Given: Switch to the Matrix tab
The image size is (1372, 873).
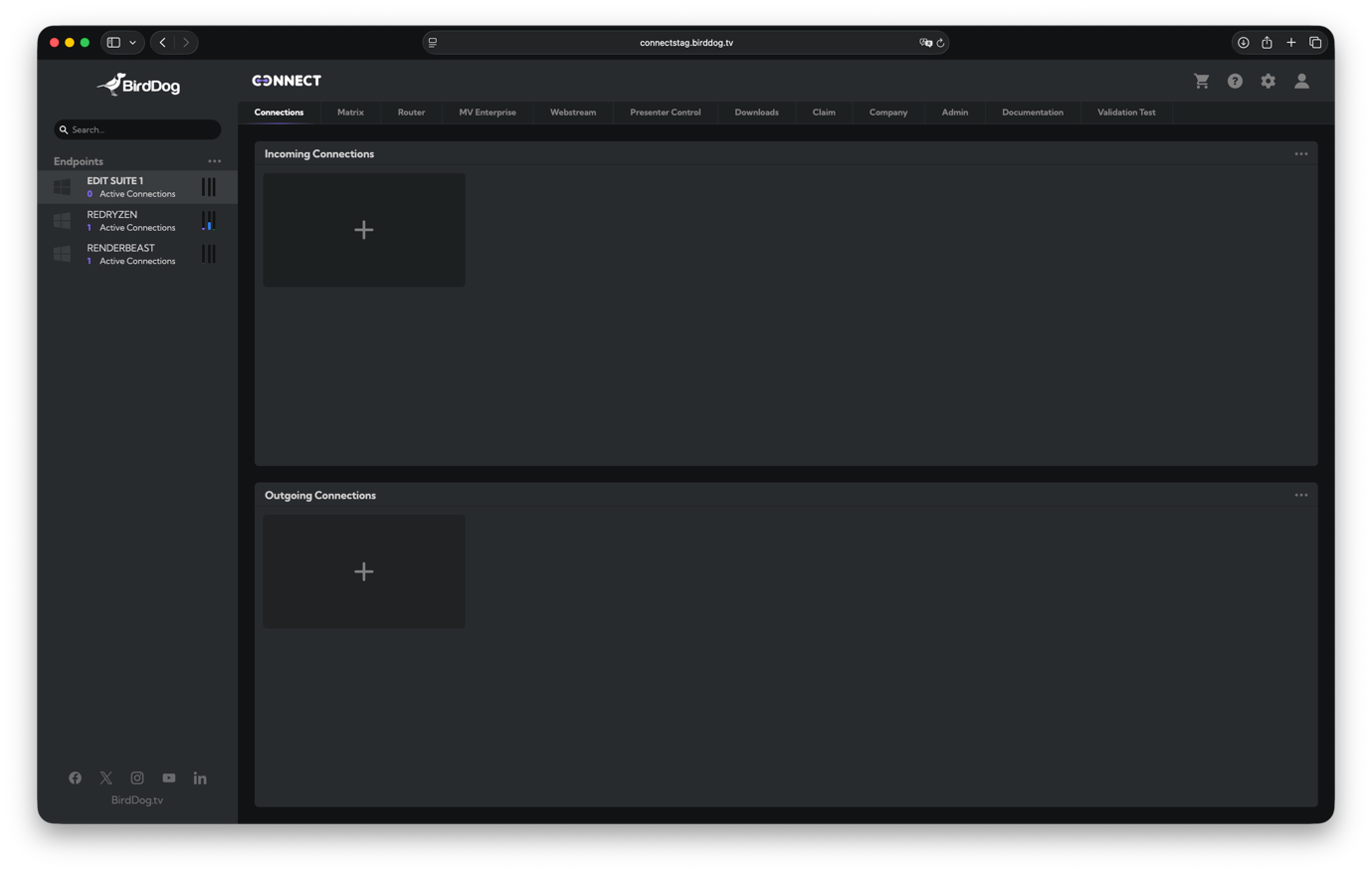Looking at the screenshot, I should 350,112.
